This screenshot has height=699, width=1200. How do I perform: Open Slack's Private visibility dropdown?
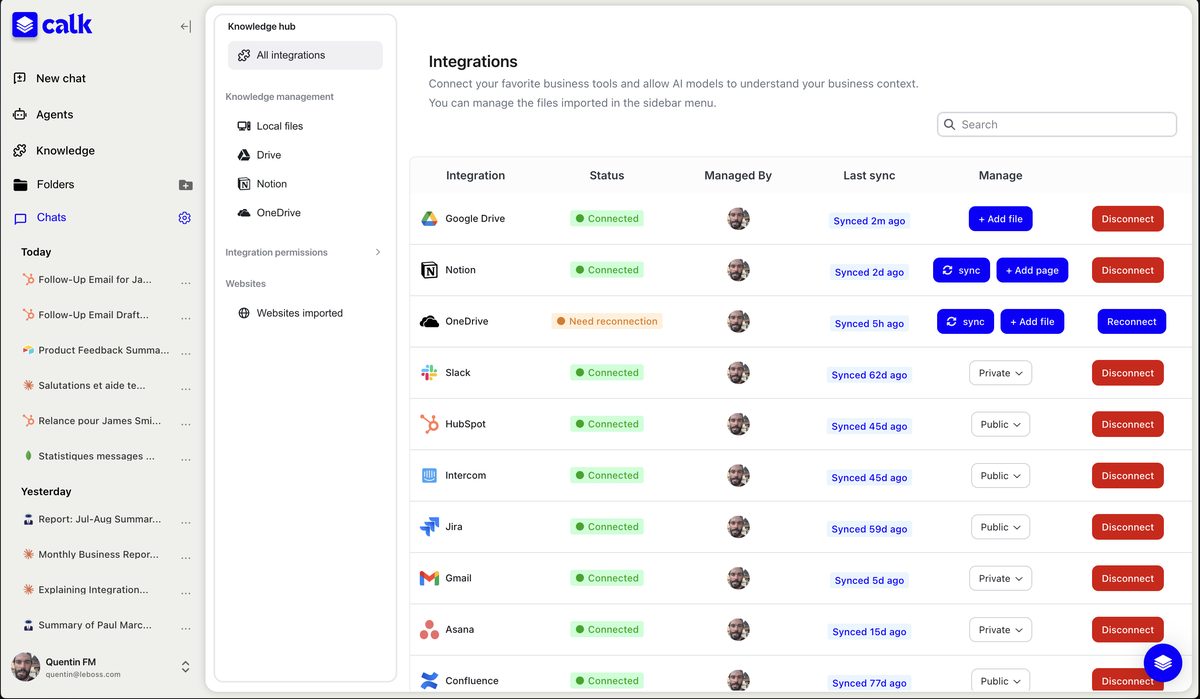(1000, 372)
